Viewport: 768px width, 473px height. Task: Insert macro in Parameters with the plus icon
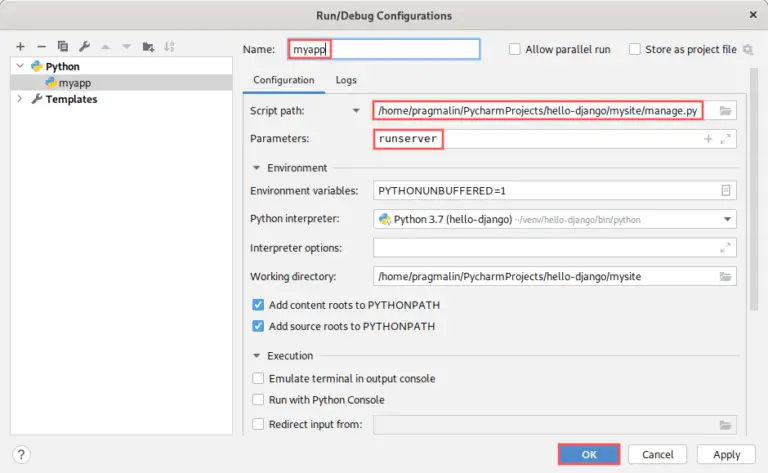[708, 139]
